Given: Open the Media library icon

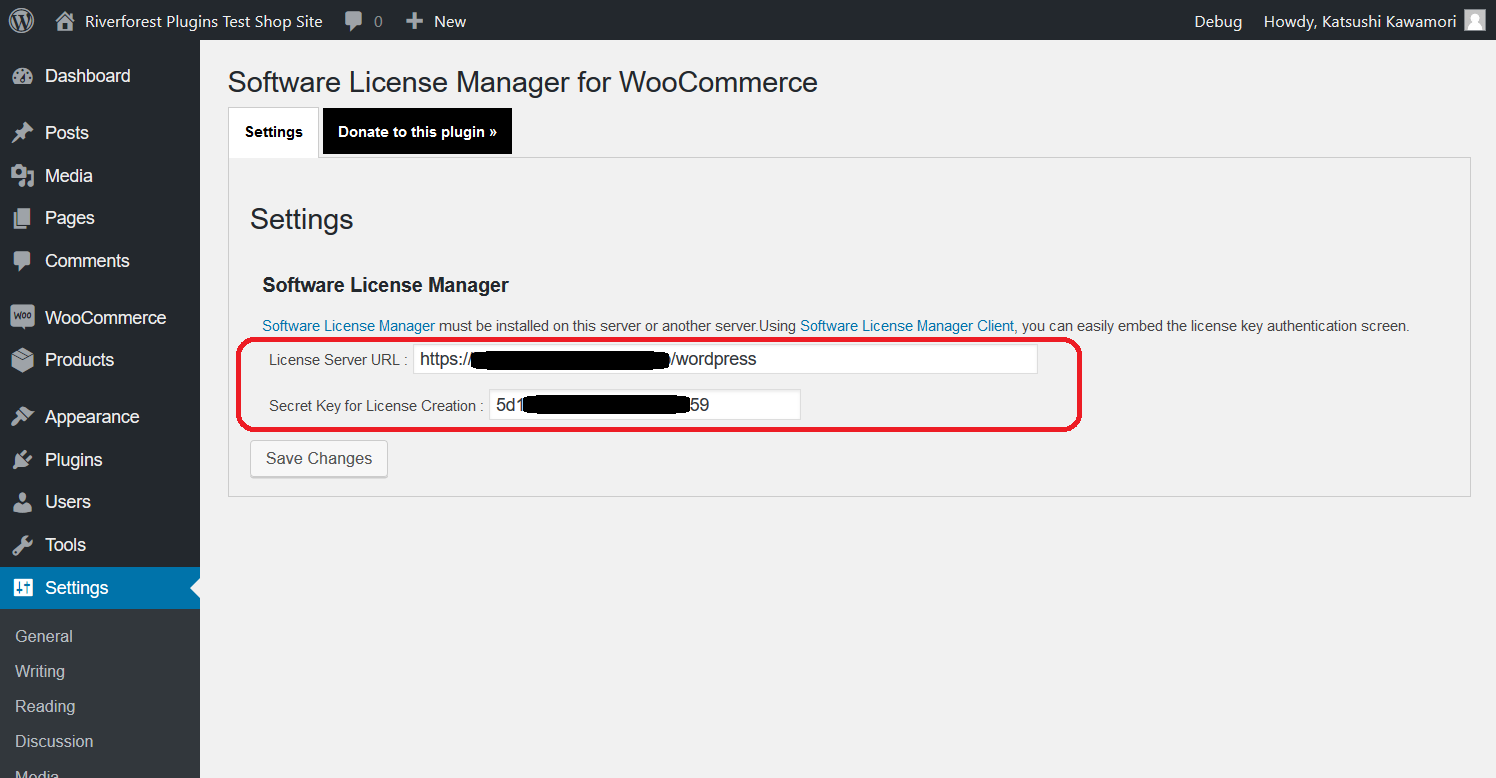Looking at the screenshot, I should (x=22, y=176).
